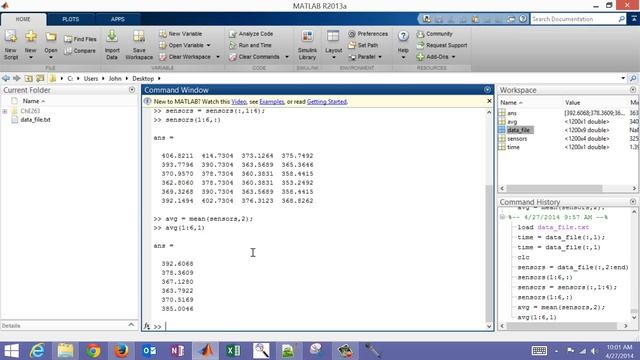
Task: Click New Variable
Action: coord(181,34)
